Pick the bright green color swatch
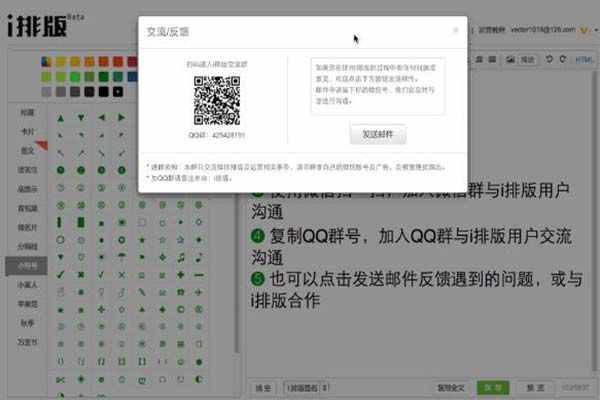The image size is (600, 400). 75,77
